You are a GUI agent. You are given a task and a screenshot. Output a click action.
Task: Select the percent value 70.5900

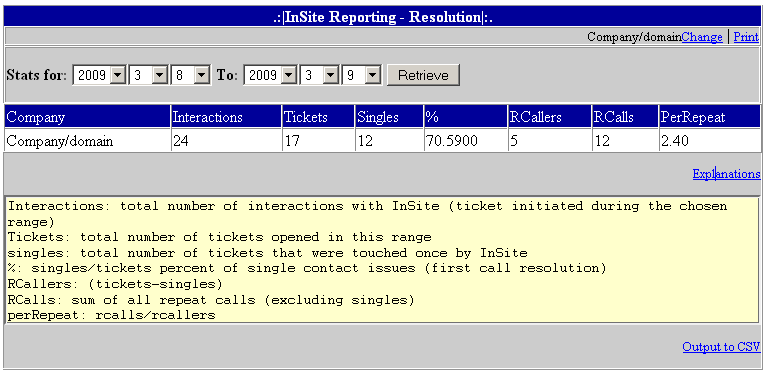(465, 141)
